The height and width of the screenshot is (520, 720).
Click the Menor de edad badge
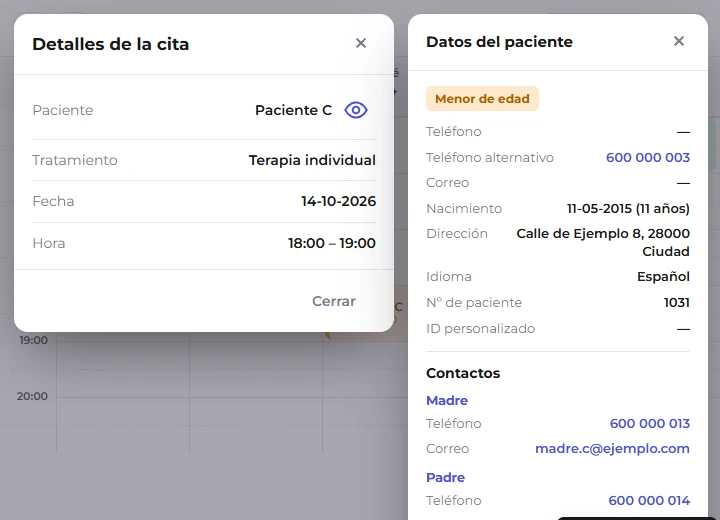pyautogui.click(x=482, y=99)
